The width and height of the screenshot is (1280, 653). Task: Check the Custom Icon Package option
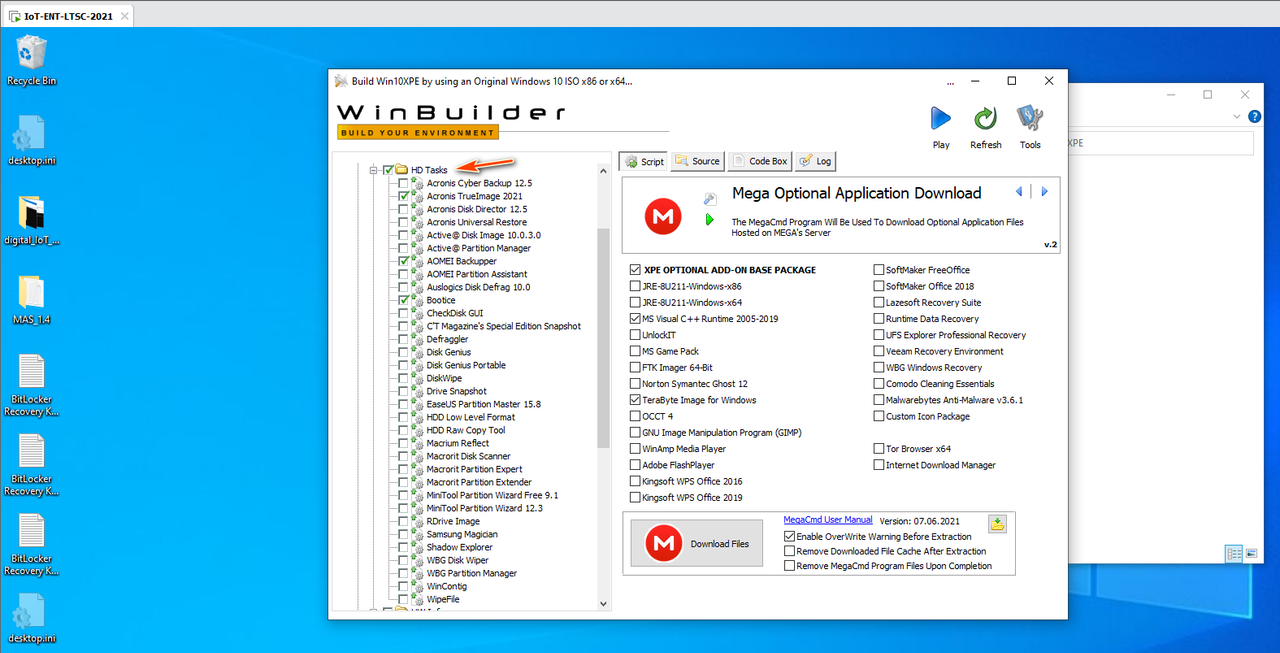(879, 416)
